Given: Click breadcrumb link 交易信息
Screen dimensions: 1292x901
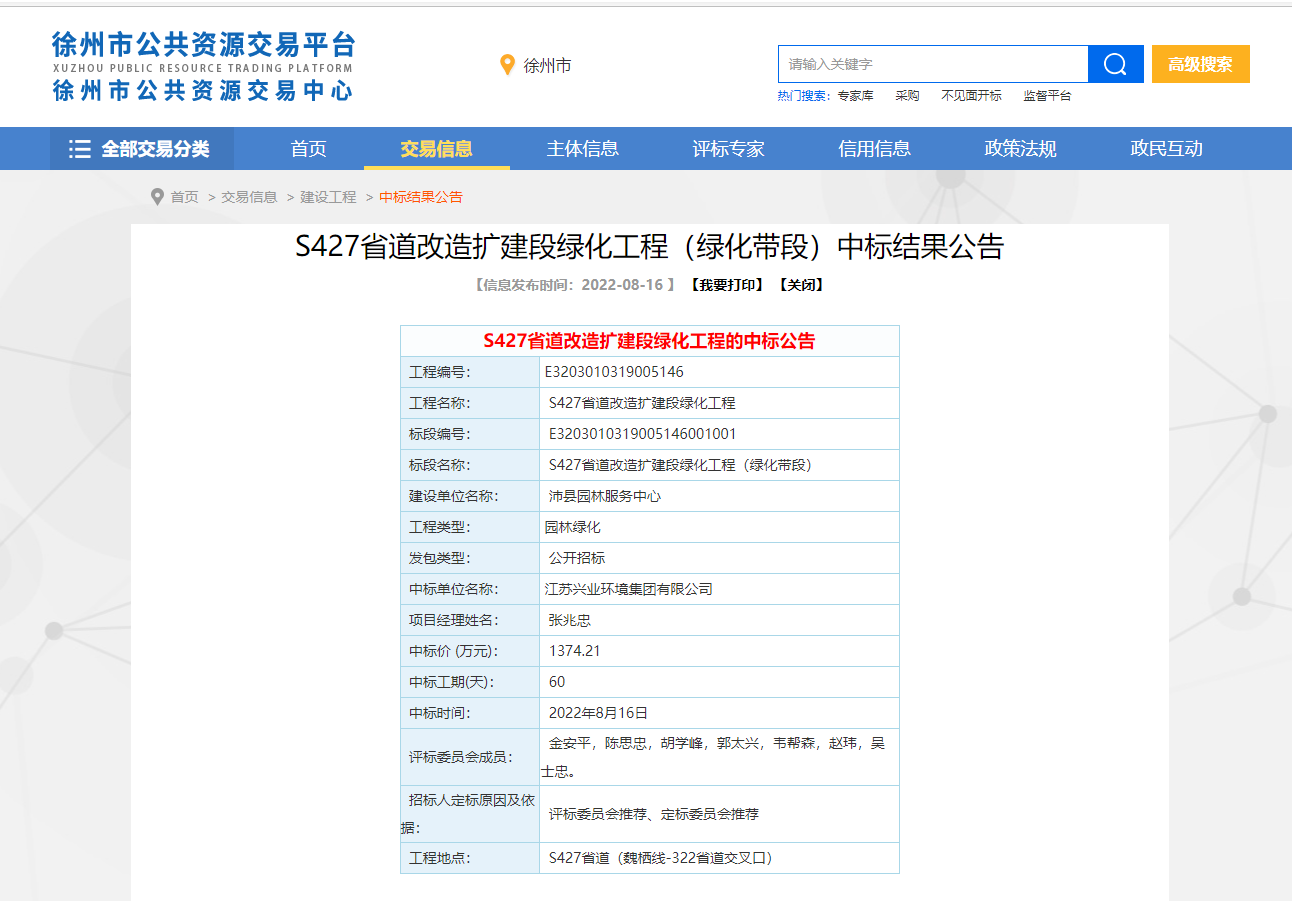Looking at the screenshot, I should [x=249, y=197].
